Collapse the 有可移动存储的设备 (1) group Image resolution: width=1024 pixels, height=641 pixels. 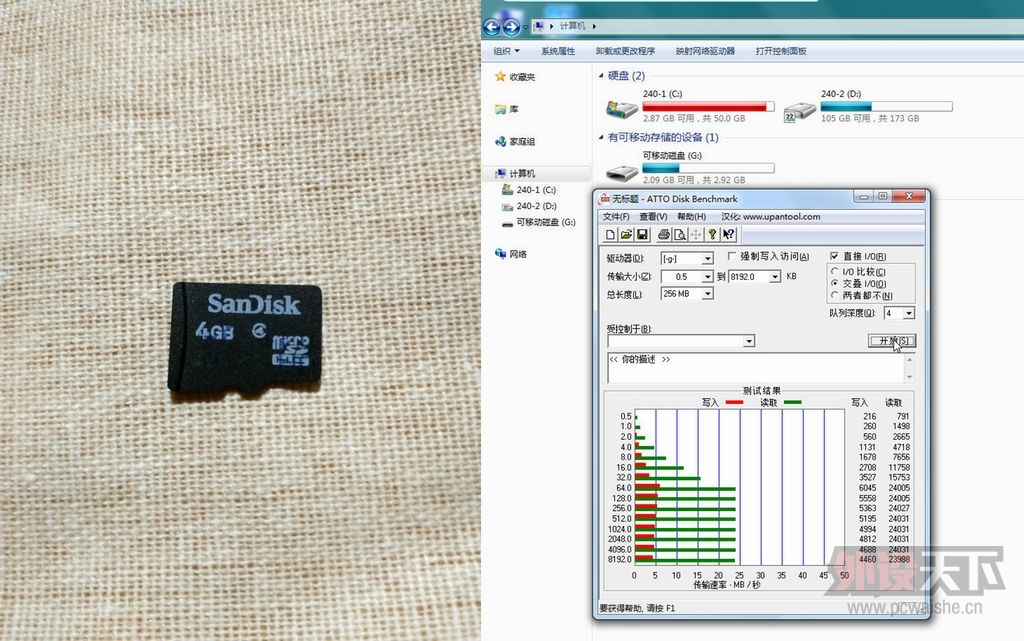point(601,137)
